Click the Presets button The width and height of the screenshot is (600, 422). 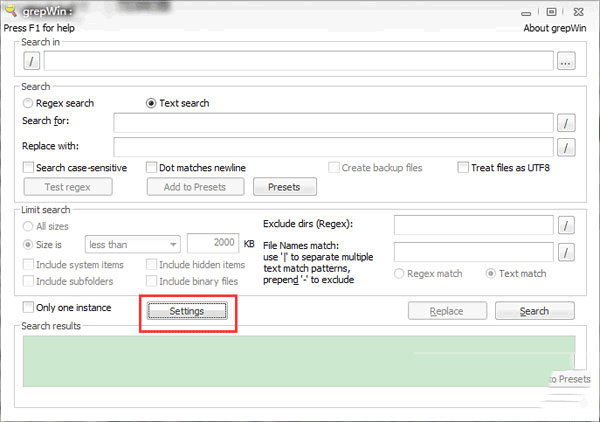(284, 187)
